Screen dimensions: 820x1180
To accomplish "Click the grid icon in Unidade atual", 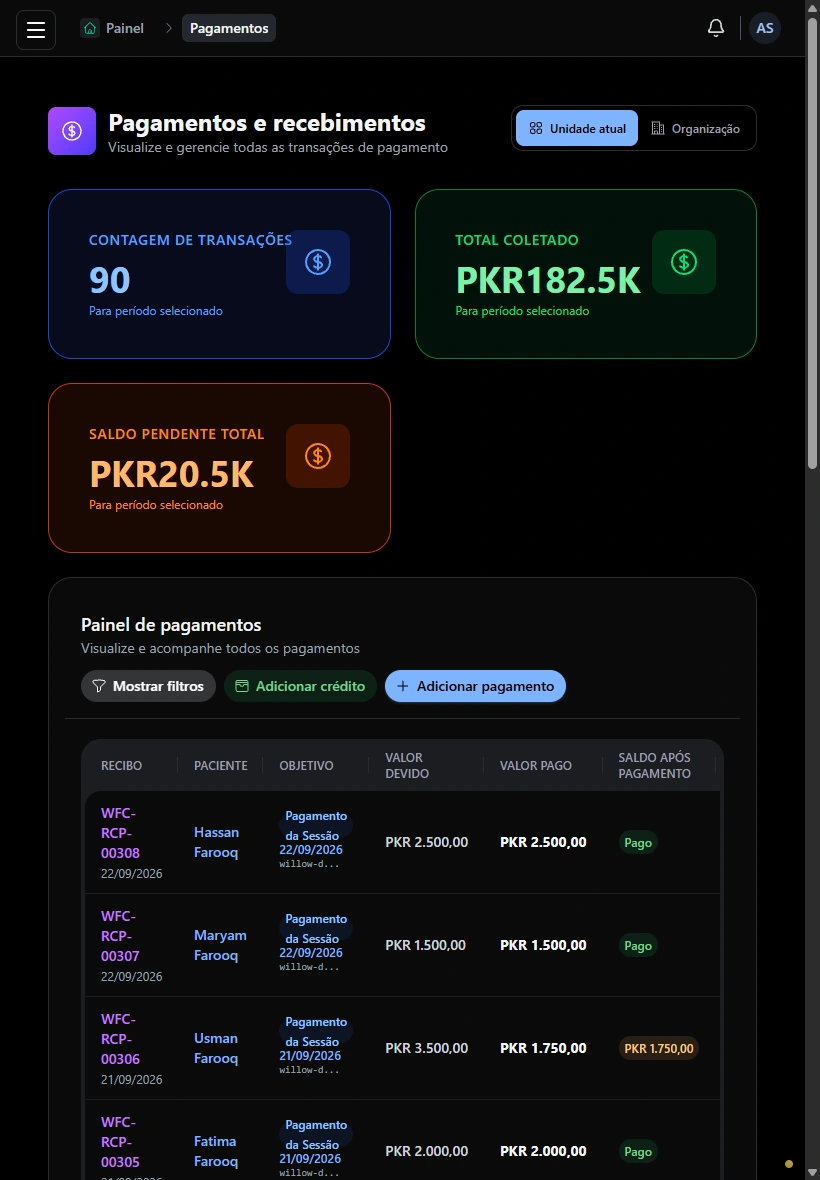I will [536, 129].
